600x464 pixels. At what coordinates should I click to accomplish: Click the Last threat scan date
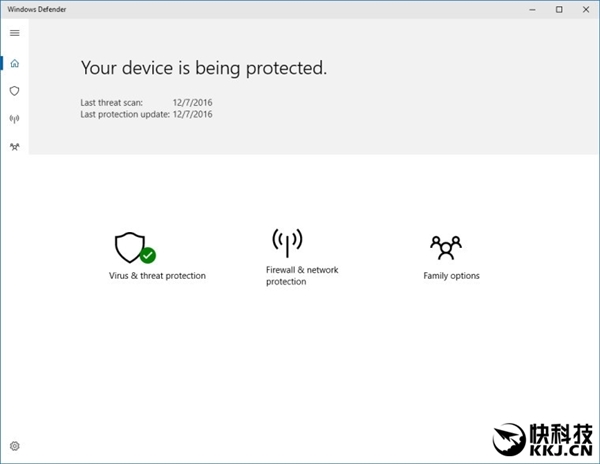(x=193, y=103)
